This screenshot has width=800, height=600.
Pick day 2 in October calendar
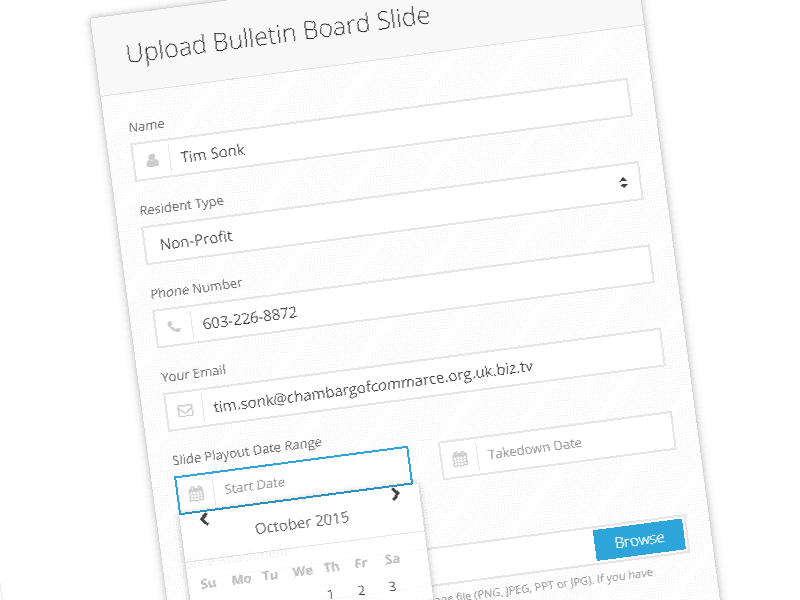tap(361, 590)
